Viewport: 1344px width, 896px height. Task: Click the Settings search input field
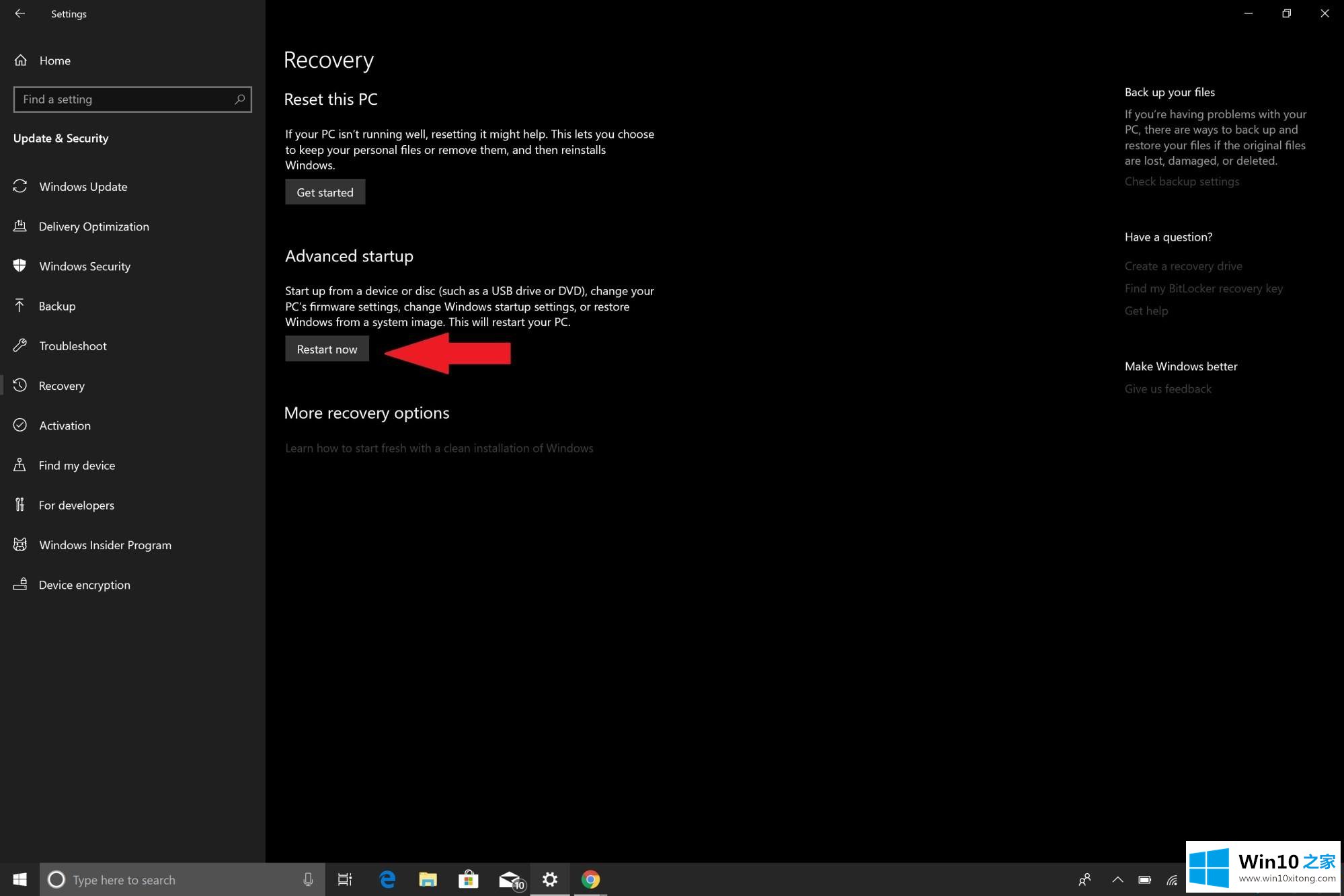(x=131, y=99)
